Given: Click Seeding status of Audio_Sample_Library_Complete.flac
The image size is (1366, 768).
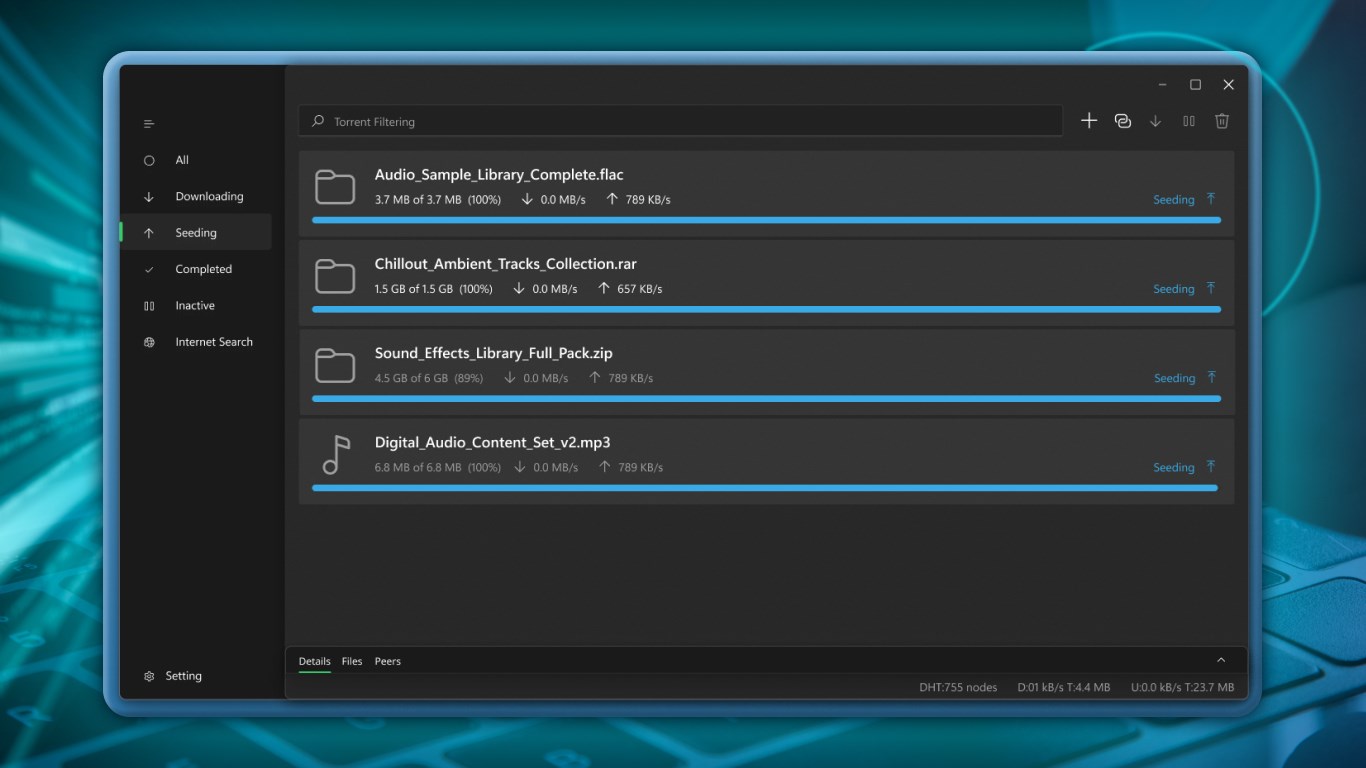Looking at the screenshot, I should click(1174, 200).
